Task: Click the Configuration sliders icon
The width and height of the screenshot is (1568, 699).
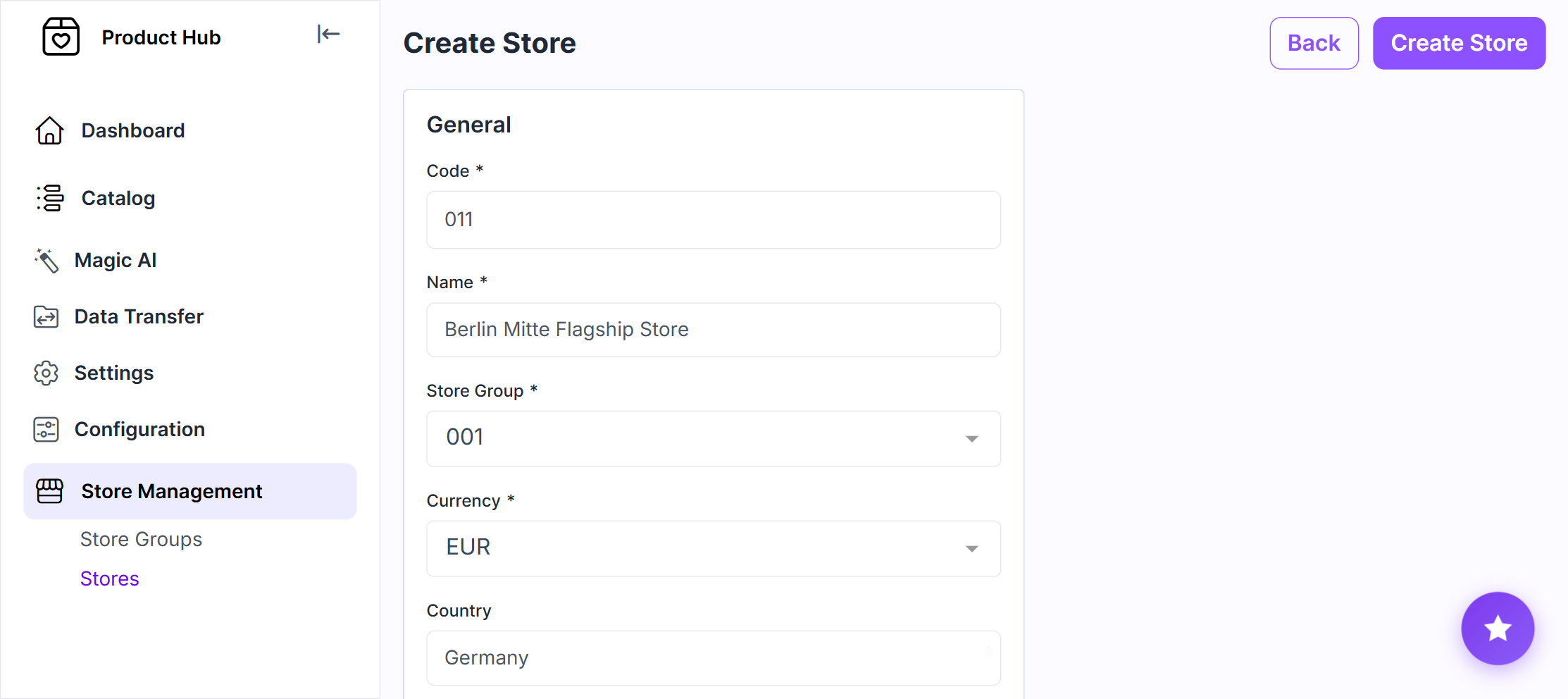Action: click(46, 429)
